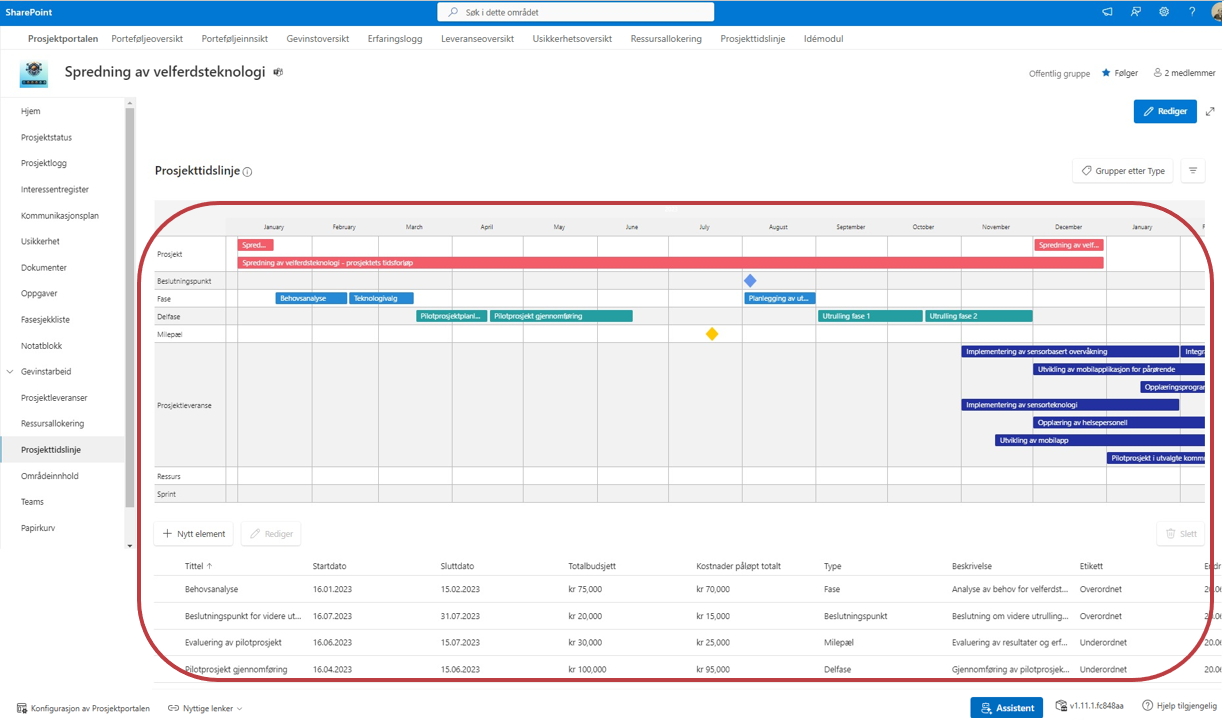Click the question mark help icon
1224x720 pixels.
1192,12
